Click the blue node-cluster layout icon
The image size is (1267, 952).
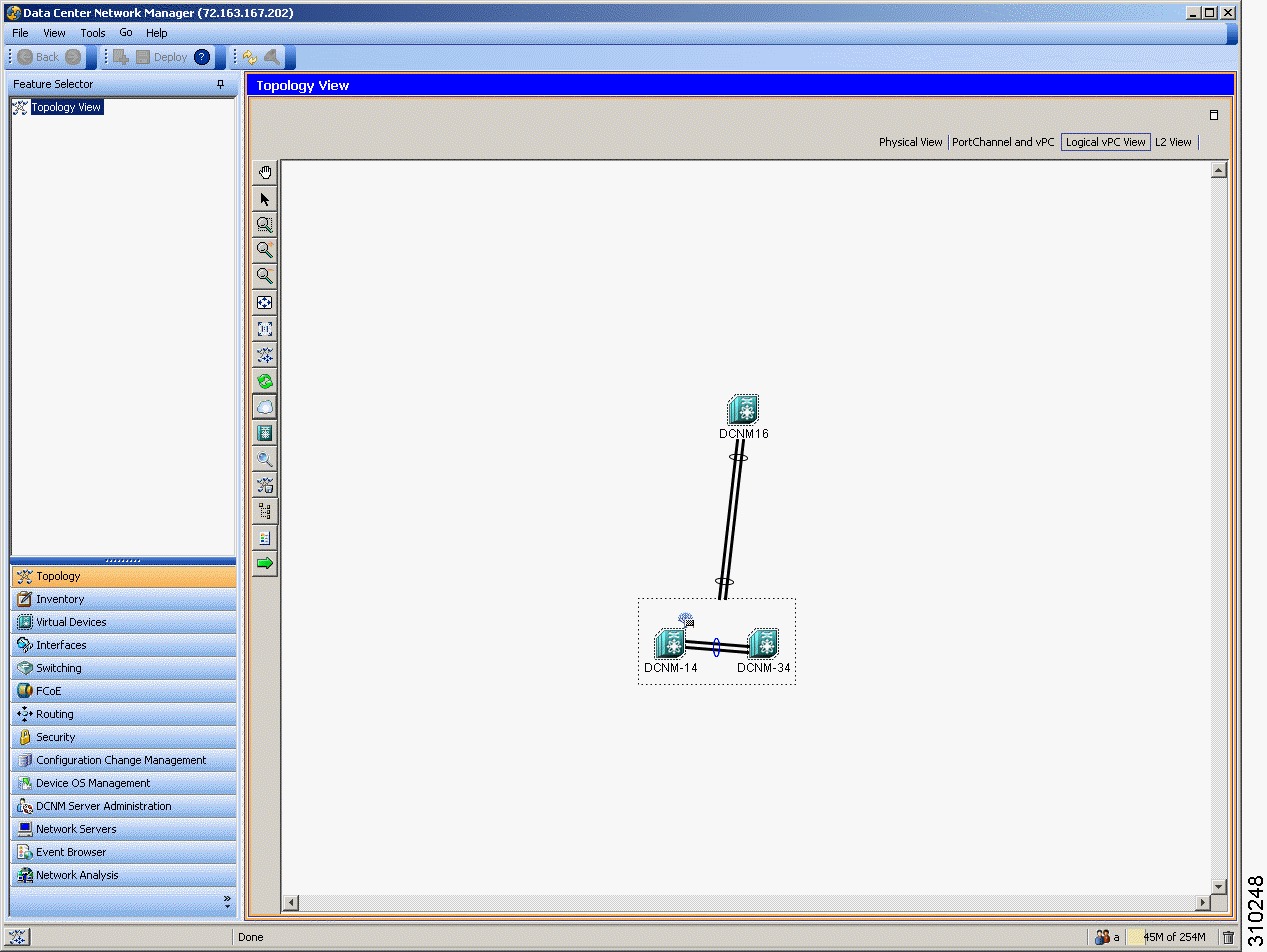coord(265,355)
